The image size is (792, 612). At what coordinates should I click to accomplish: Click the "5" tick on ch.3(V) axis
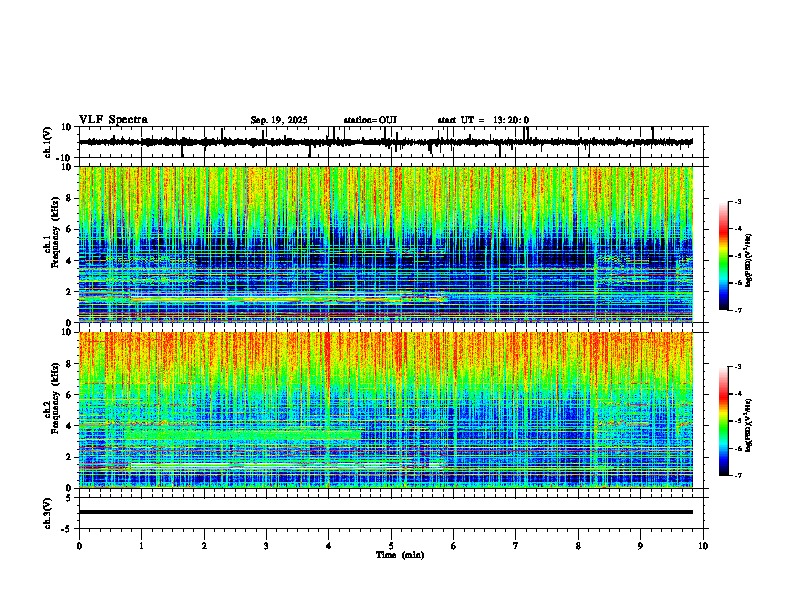70,497
